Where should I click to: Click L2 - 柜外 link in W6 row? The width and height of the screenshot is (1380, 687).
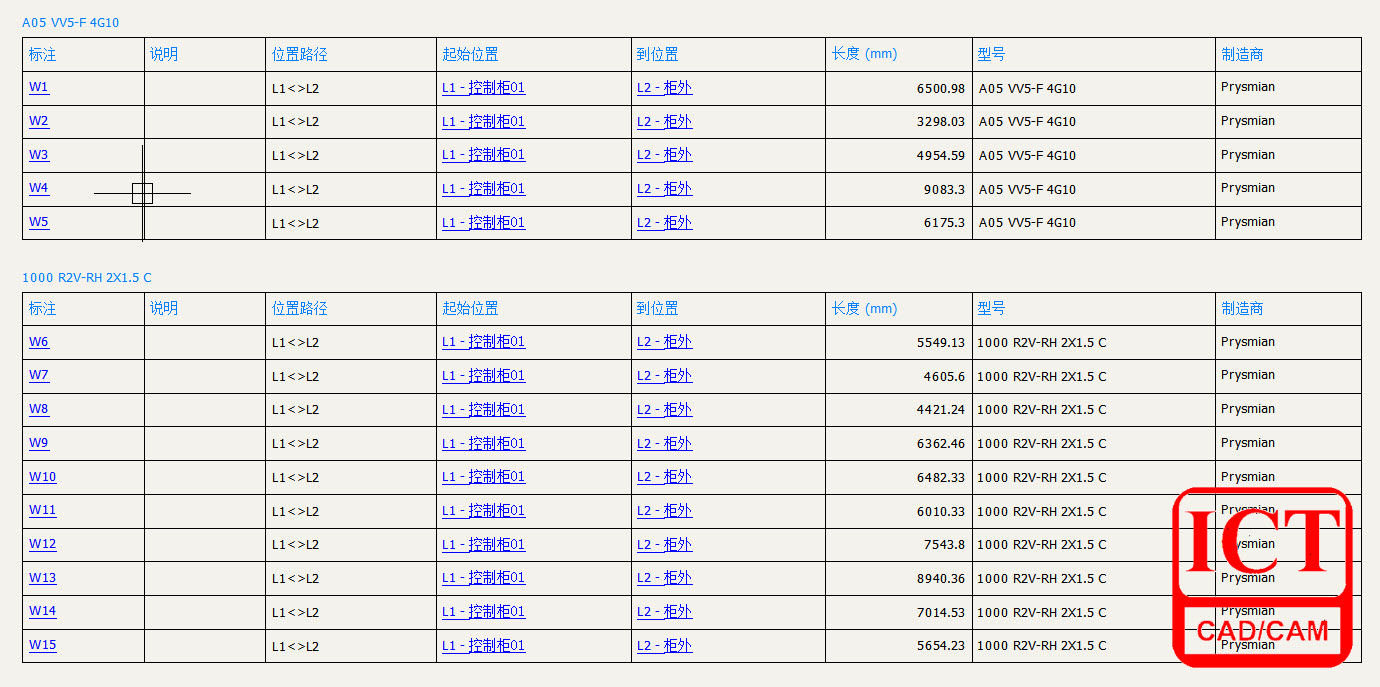[x=664, y=342]
